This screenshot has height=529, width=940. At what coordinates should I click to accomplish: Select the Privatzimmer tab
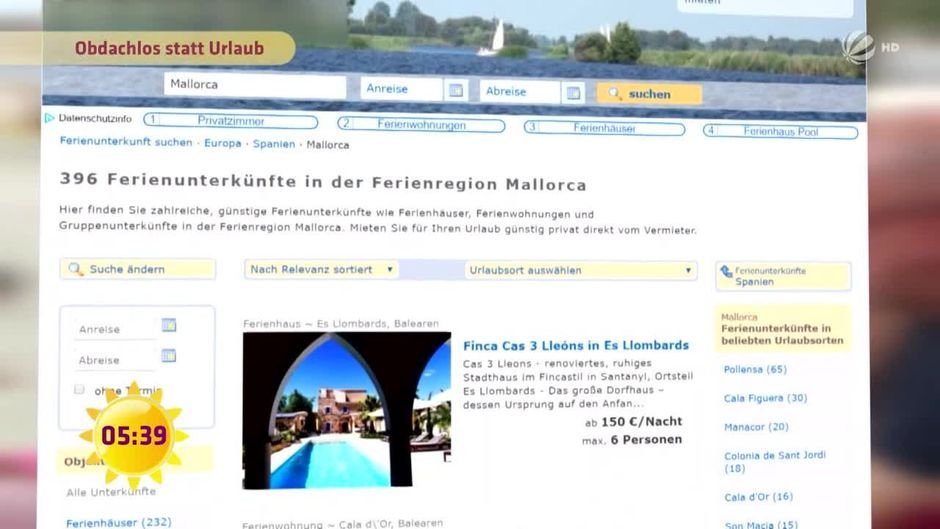point(231,122)
